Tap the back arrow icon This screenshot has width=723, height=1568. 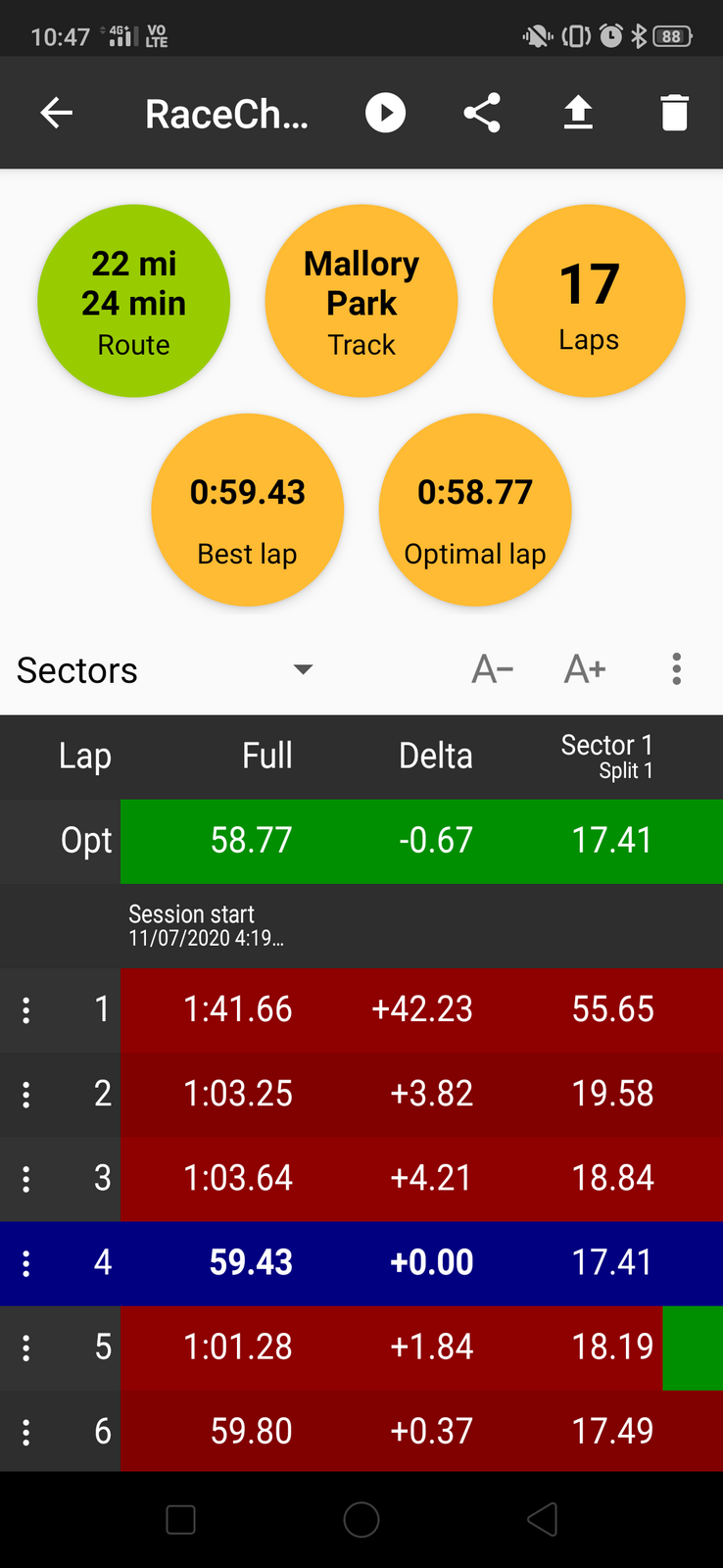[57, 114]
